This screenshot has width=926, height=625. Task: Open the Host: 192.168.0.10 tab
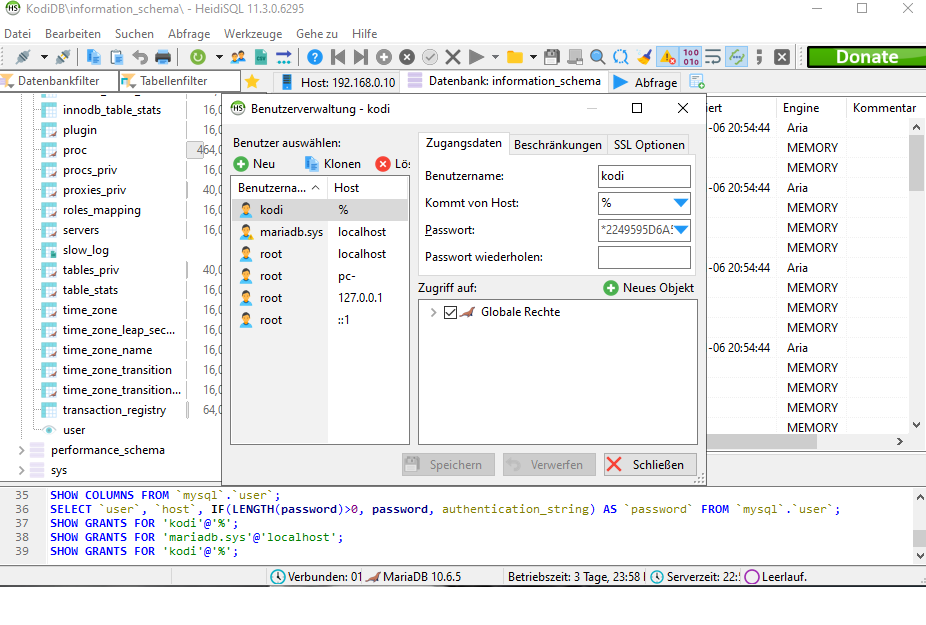click(338, 82)
